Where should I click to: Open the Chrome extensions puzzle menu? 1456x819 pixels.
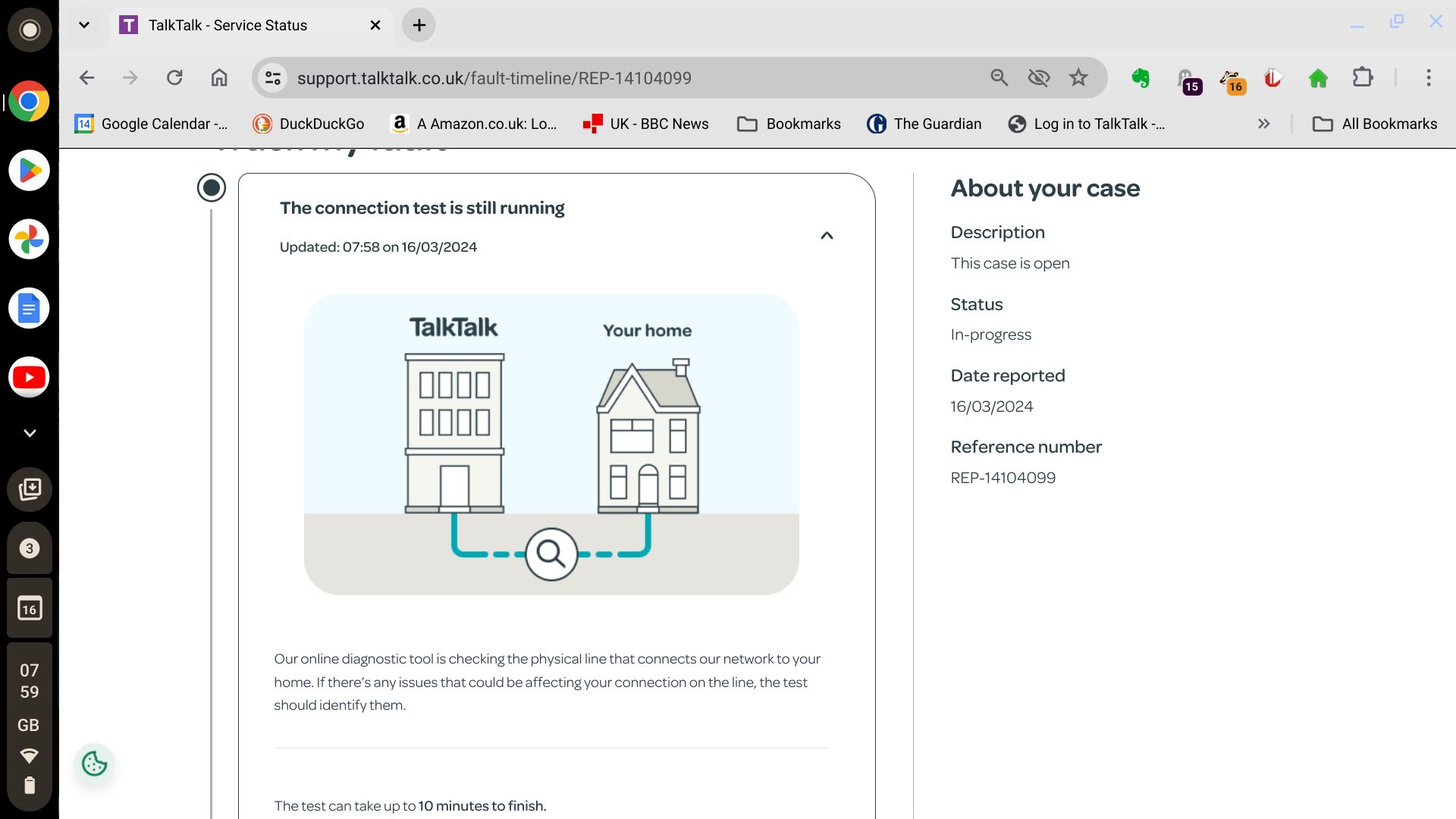click(1363, 77)
